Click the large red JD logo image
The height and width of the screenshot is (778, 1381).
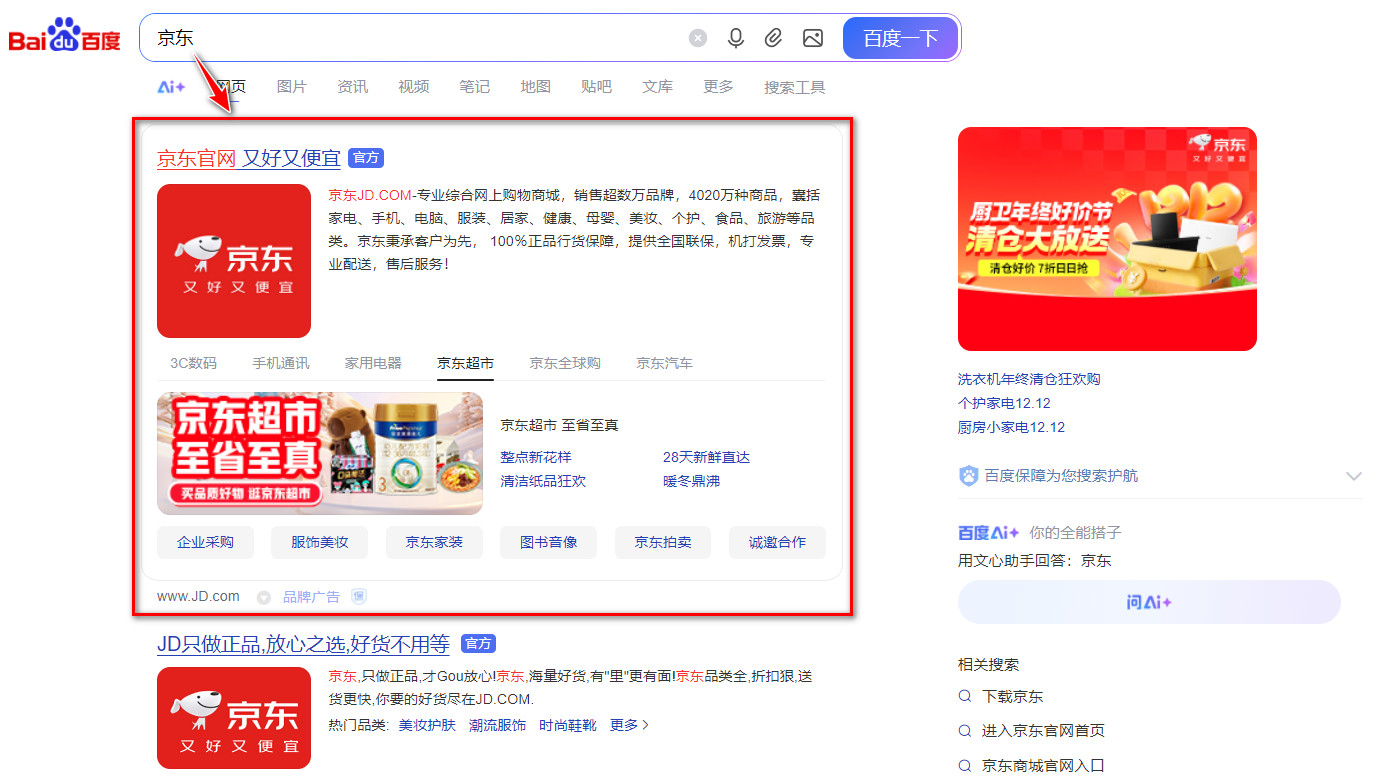[234, 261]
